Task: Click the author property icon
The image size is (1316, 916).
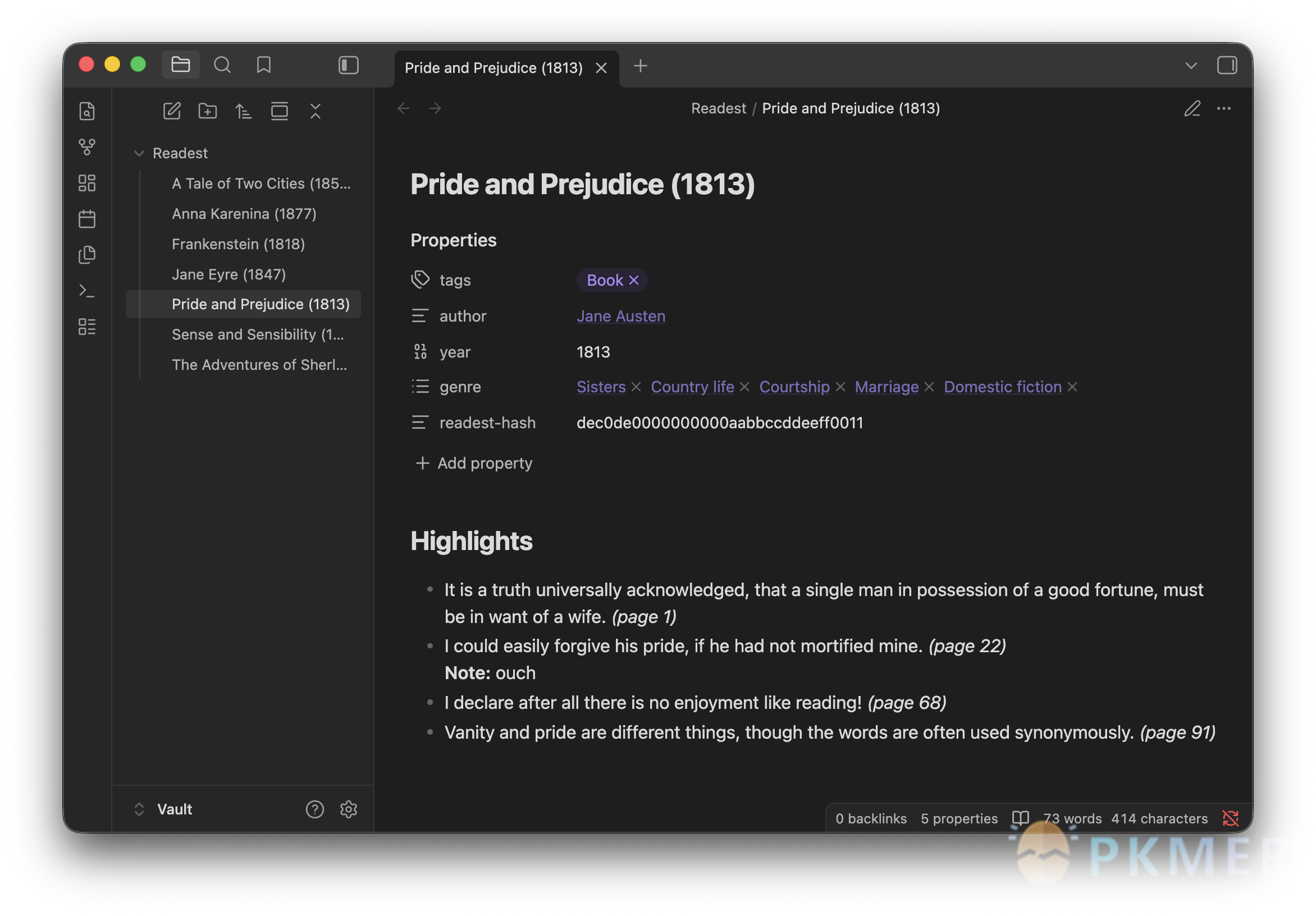Action: pyautogui.click(x=420, y=316)
